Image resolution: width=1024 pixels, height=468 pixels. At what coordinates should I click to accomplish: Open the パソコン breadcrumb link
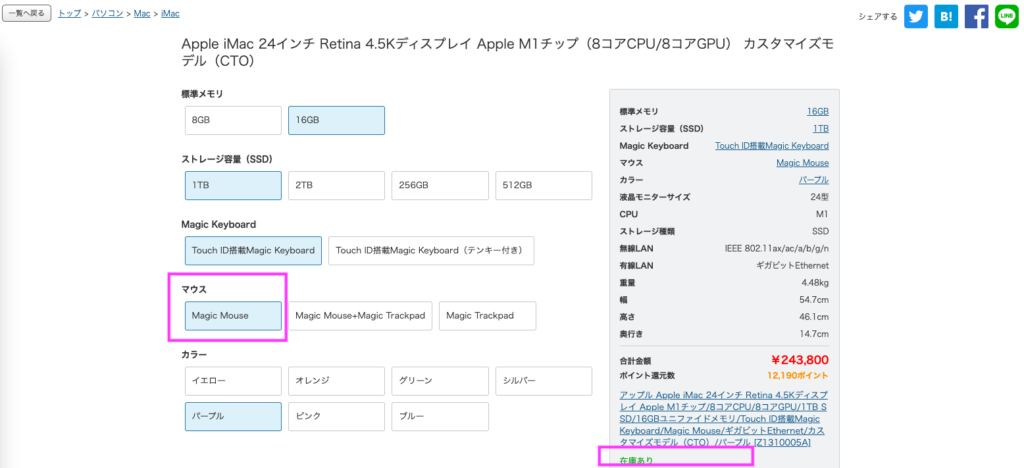tap(107, 14)
